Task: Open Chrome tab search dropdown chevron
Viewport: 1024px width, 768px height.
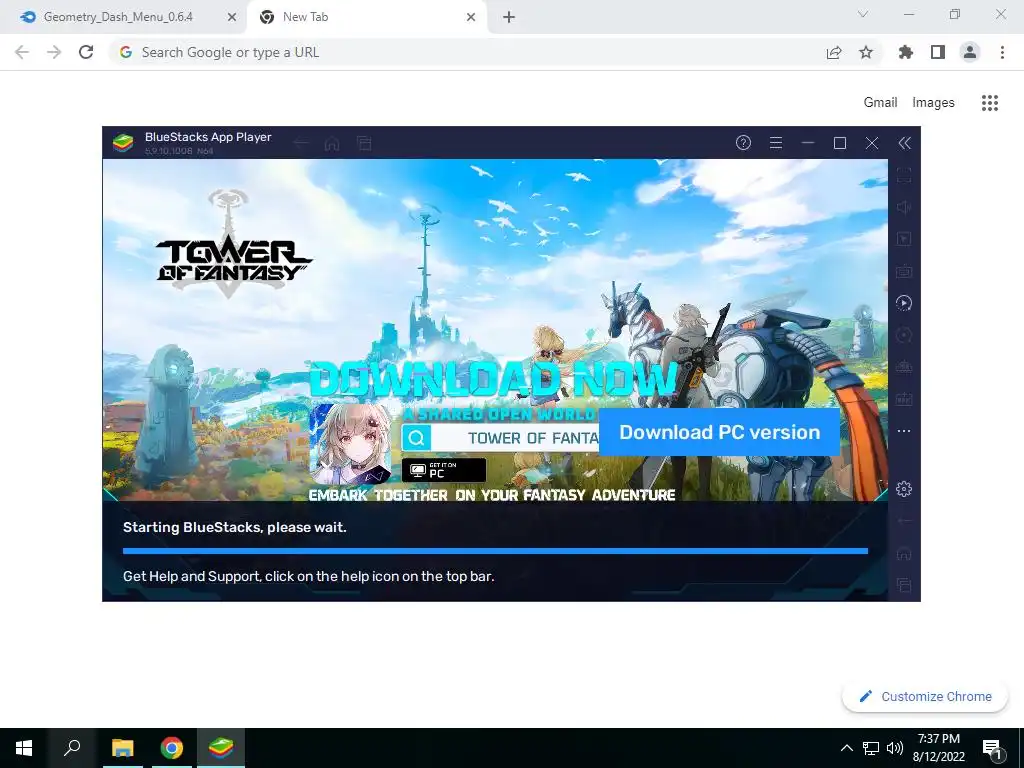Action: click(863, 14)
